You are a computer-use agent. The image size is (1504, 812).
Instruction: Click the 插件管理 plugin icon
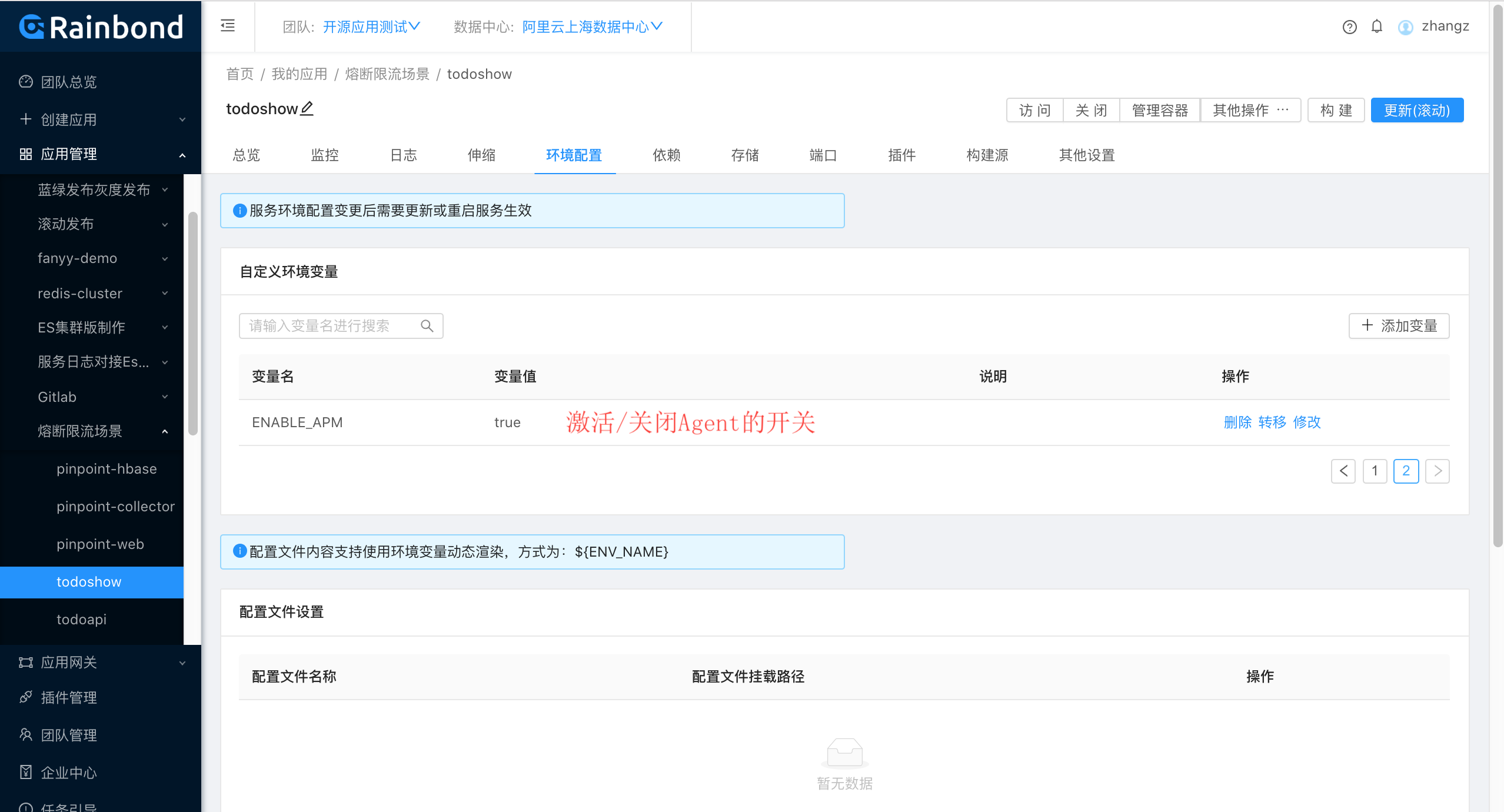click(x=26, y=697)
